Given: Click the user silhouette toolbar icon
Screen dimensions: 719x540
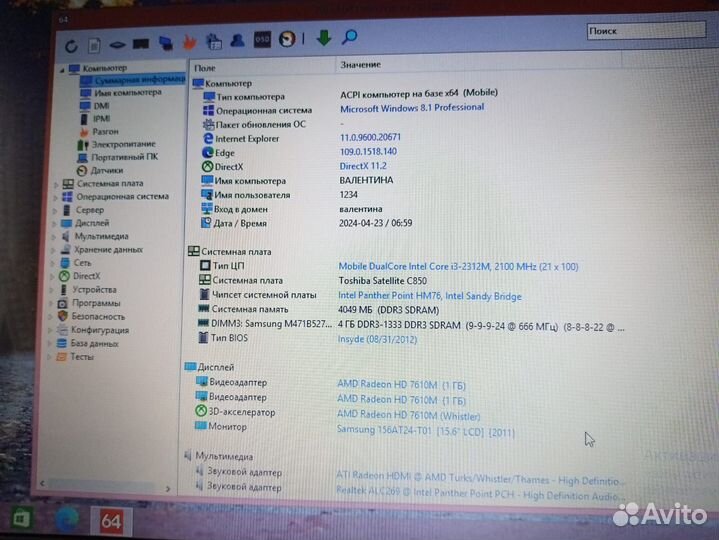Looking at the screenshot, I should pos(237,40).
